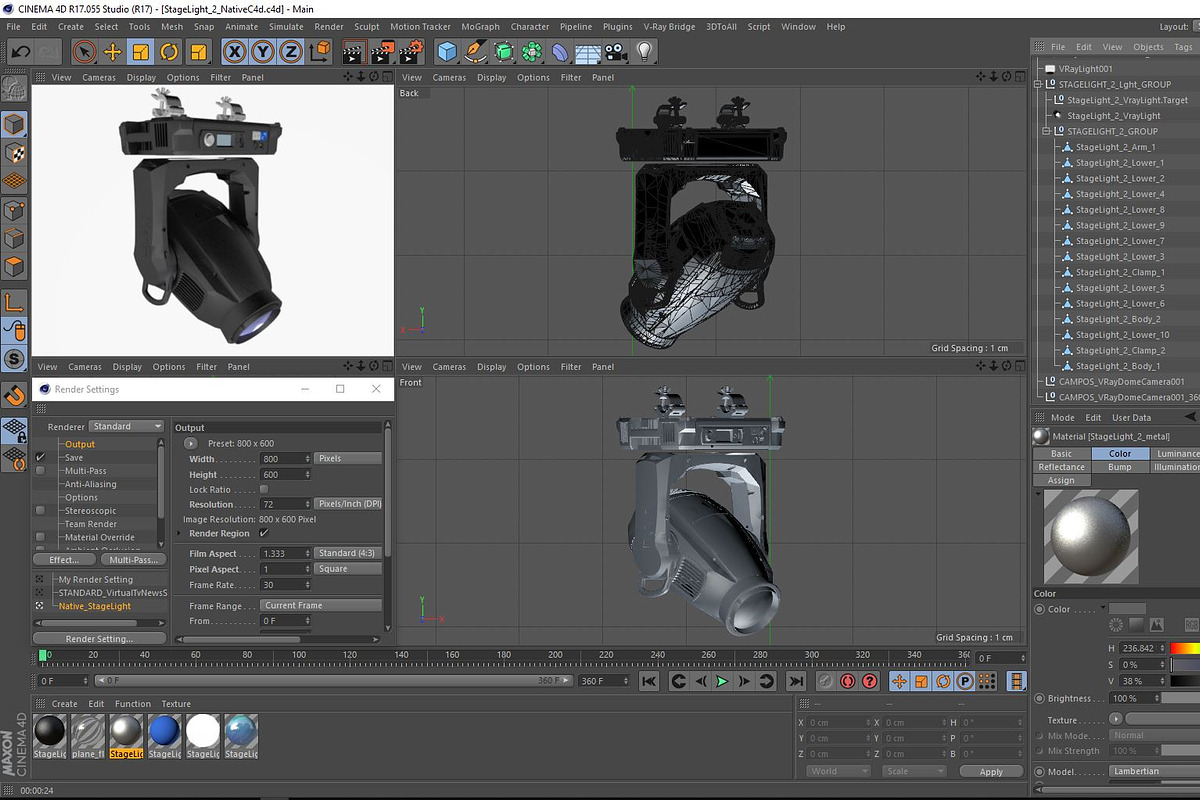Open the V-Ray Bridge menu
Viewport: 1200px width, 800px height.
click(x=669, y=27)
